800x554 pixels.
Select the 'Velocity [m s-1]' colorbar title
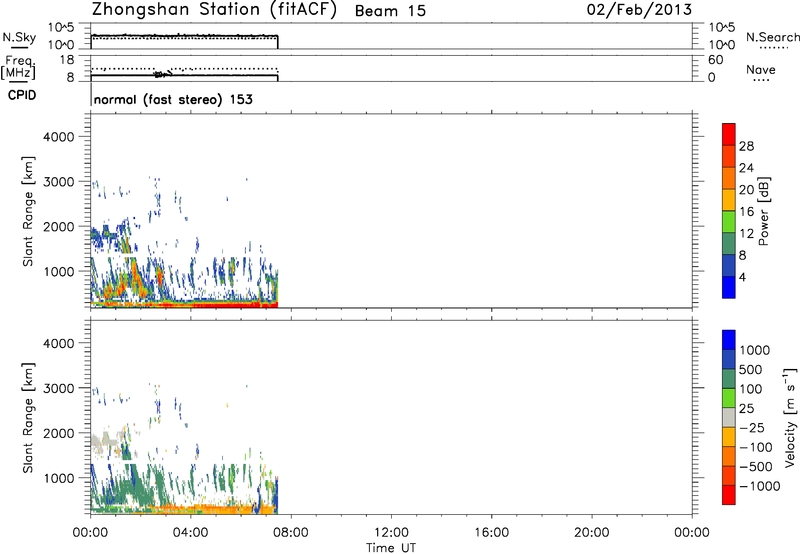[790, 417]
